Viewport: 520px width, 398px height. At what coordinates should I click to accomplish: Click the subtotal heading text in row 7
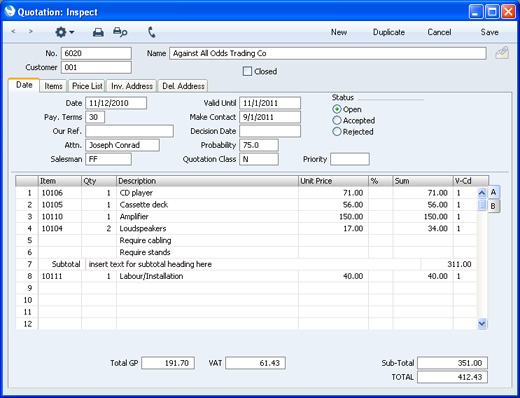(150, 264)
